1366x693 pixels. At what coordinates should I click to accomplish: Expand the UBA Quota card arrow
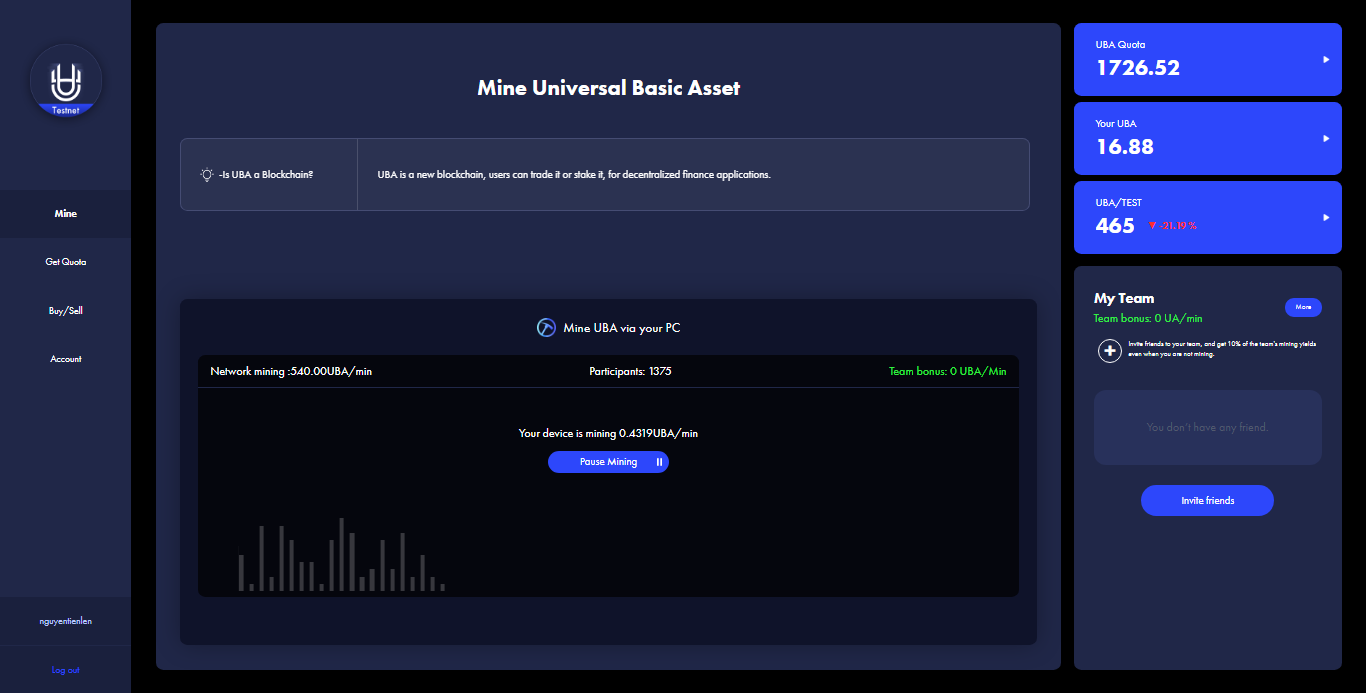(x=1326, y=60)
